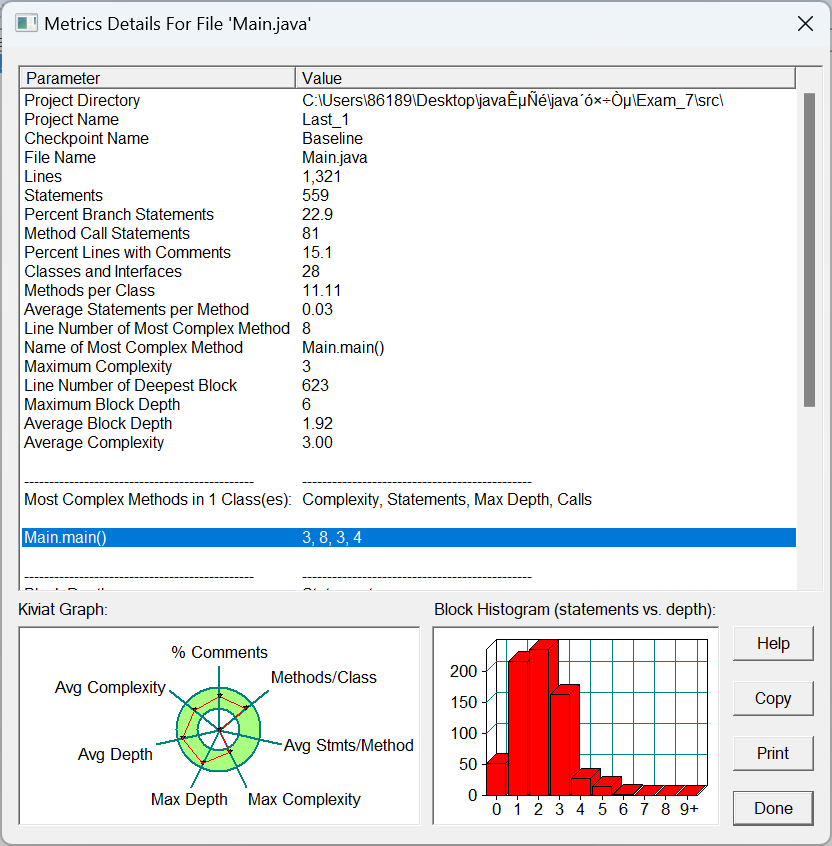The width and height of the screenshot is (832, 846).
Task: Click the SourceMonitor window title icon
Action: click(26, 24)
